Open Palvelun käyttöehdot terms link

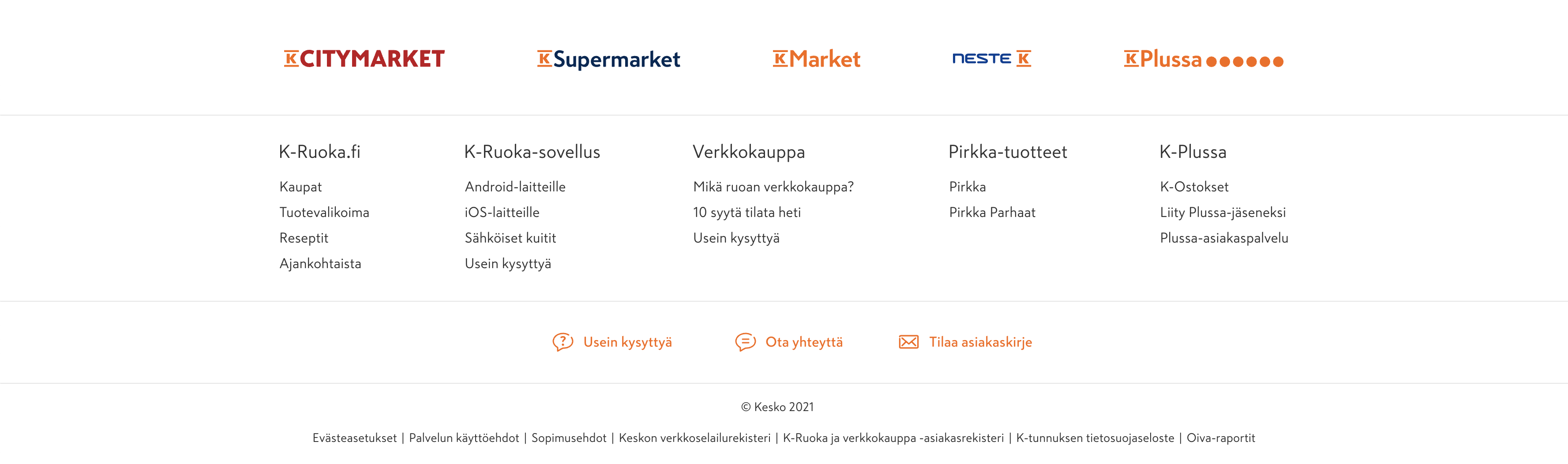464,438
